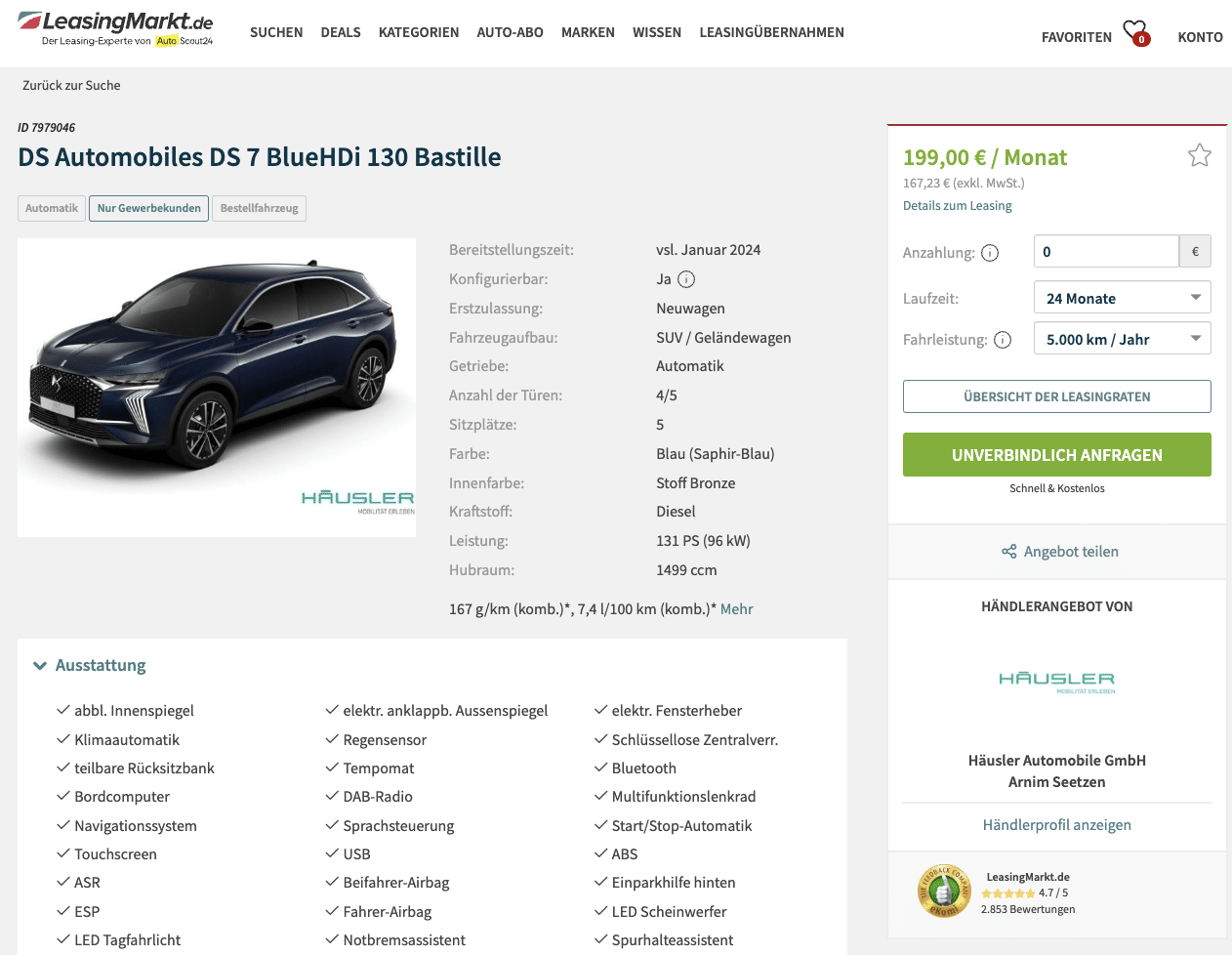The image size is (1232, 955).
Task: Toggle the Automatik filter tag
Action: [52, 208]
